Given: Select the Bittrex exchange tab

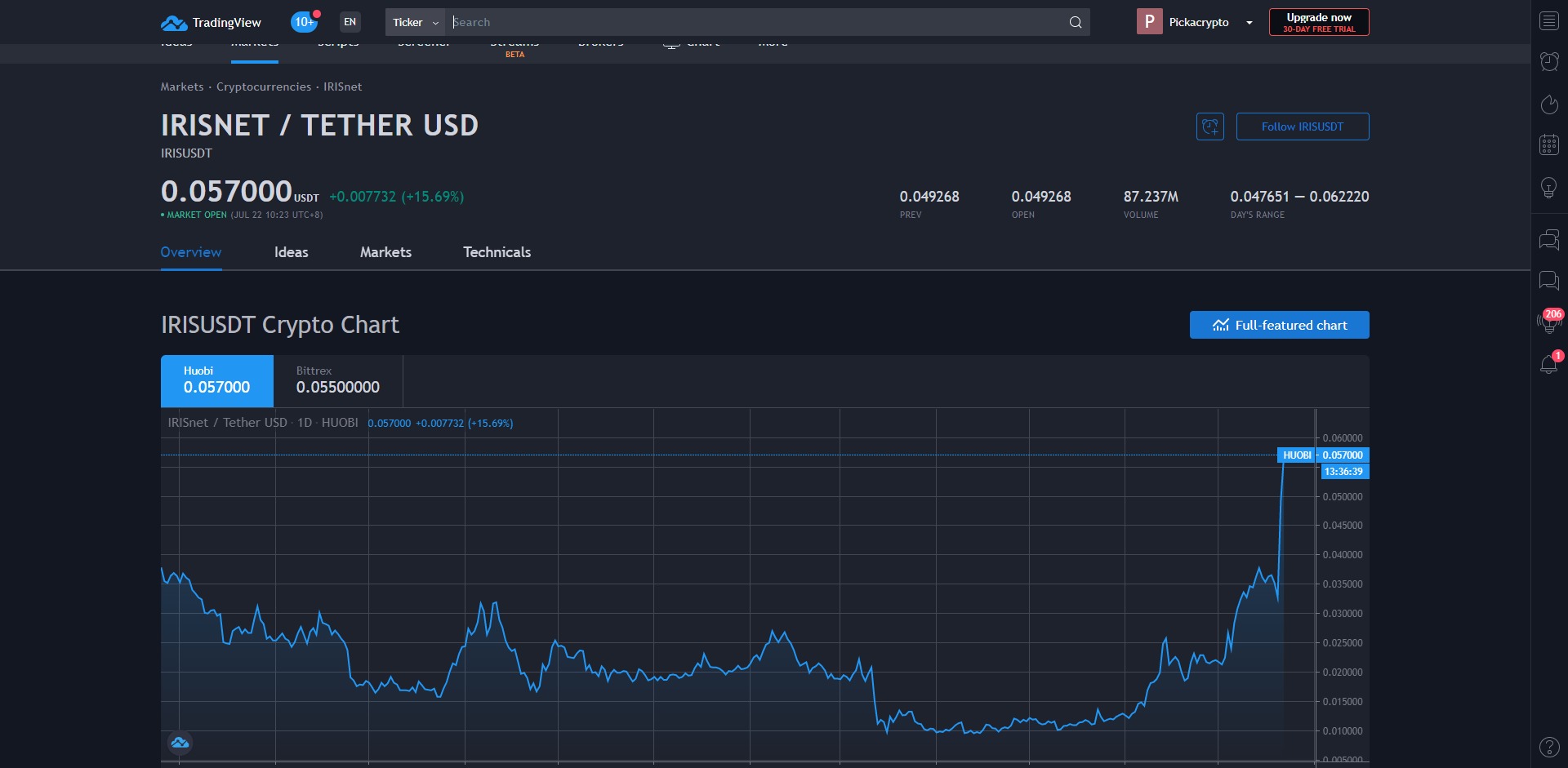Looking at the screenshot, I should 338,381.
